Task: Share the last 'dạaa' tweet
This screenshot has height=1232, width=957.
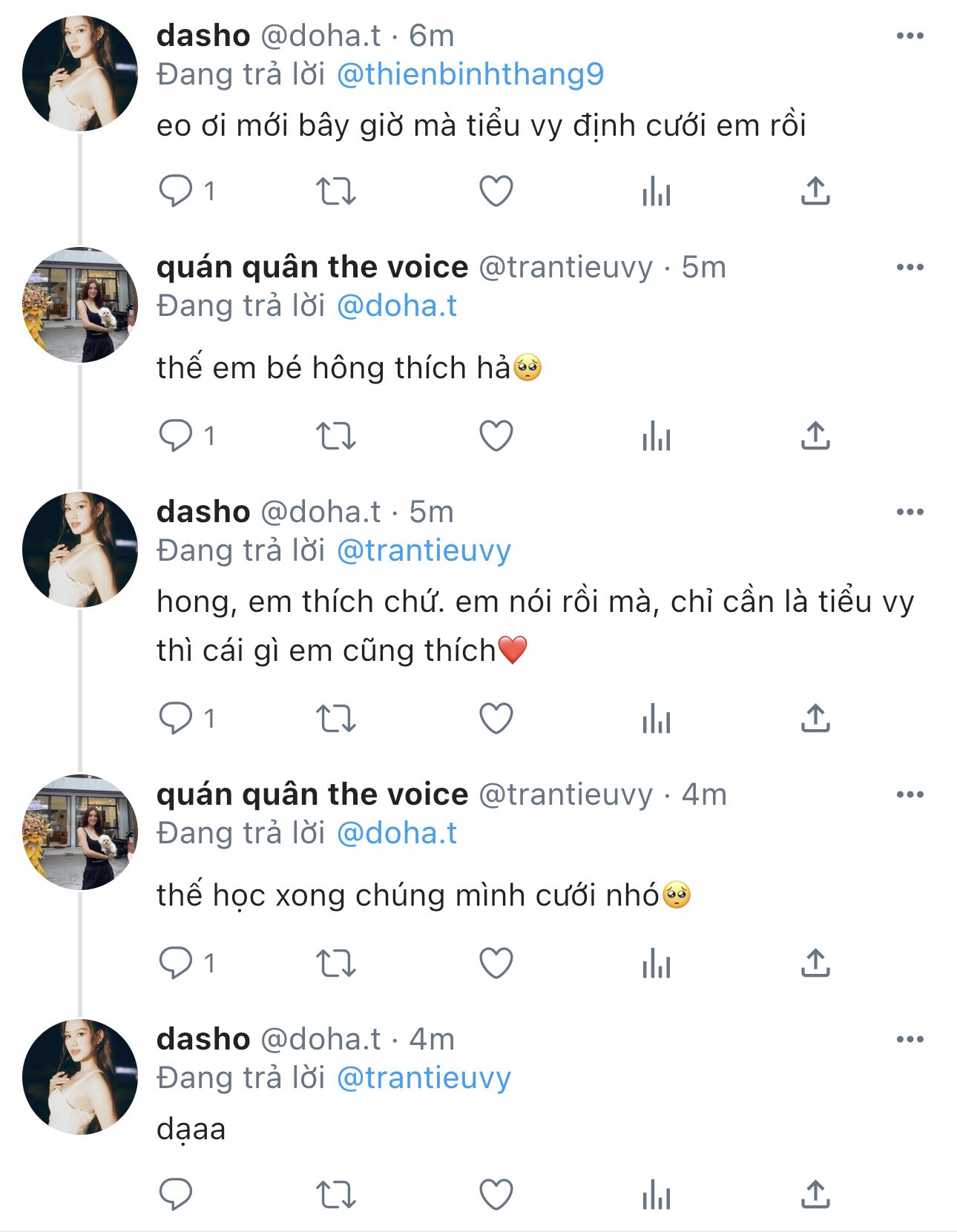Action: [x=815, y=1194]
